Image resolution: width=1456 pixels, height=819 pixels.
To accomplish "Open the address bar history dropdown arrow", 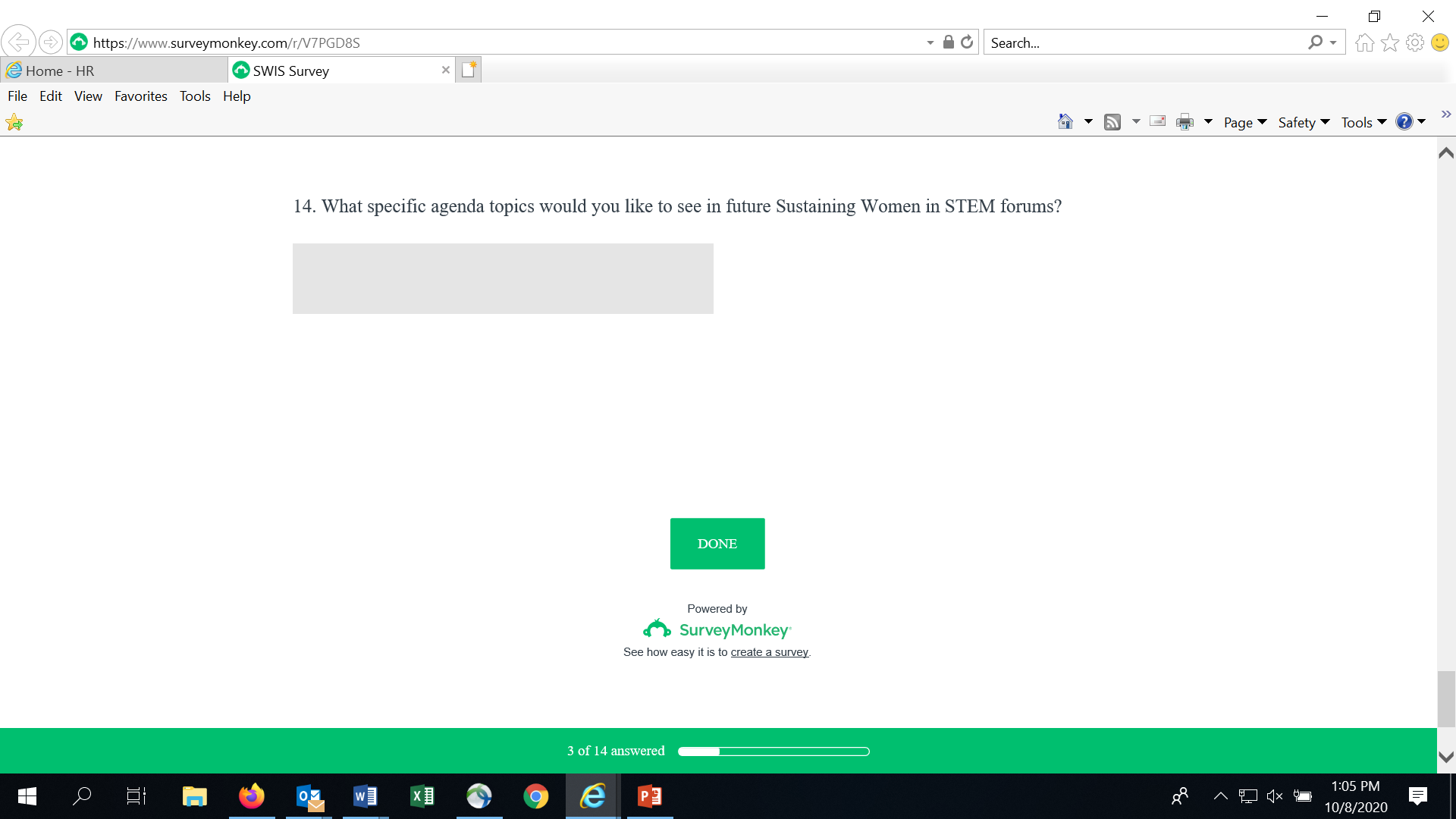I will pyautogui.click(x=930, y=42).
